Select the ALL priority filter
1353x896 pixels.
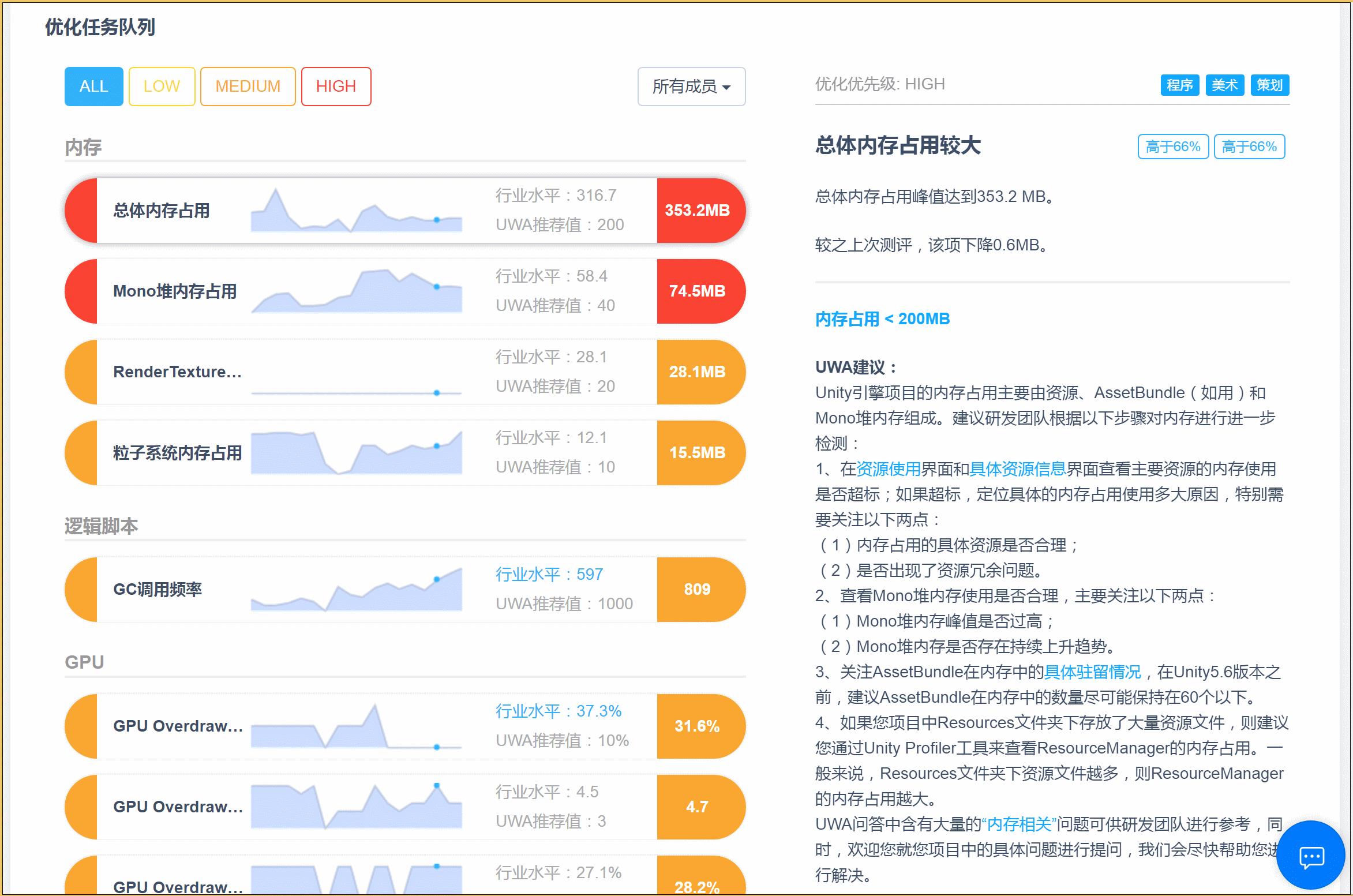coord(93,87)
